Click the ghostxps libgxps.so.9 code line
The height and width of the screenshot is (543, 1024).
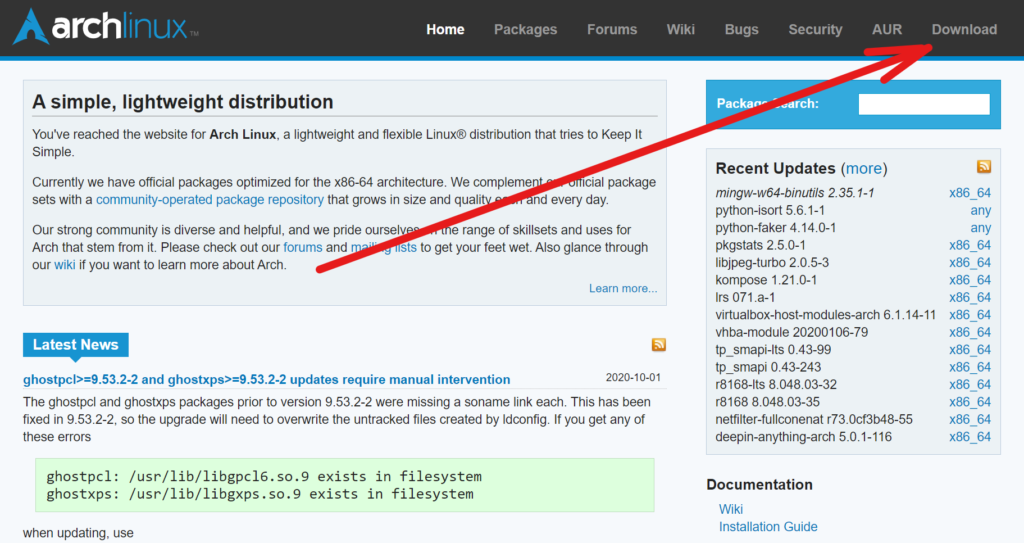[x=260, y=494]
